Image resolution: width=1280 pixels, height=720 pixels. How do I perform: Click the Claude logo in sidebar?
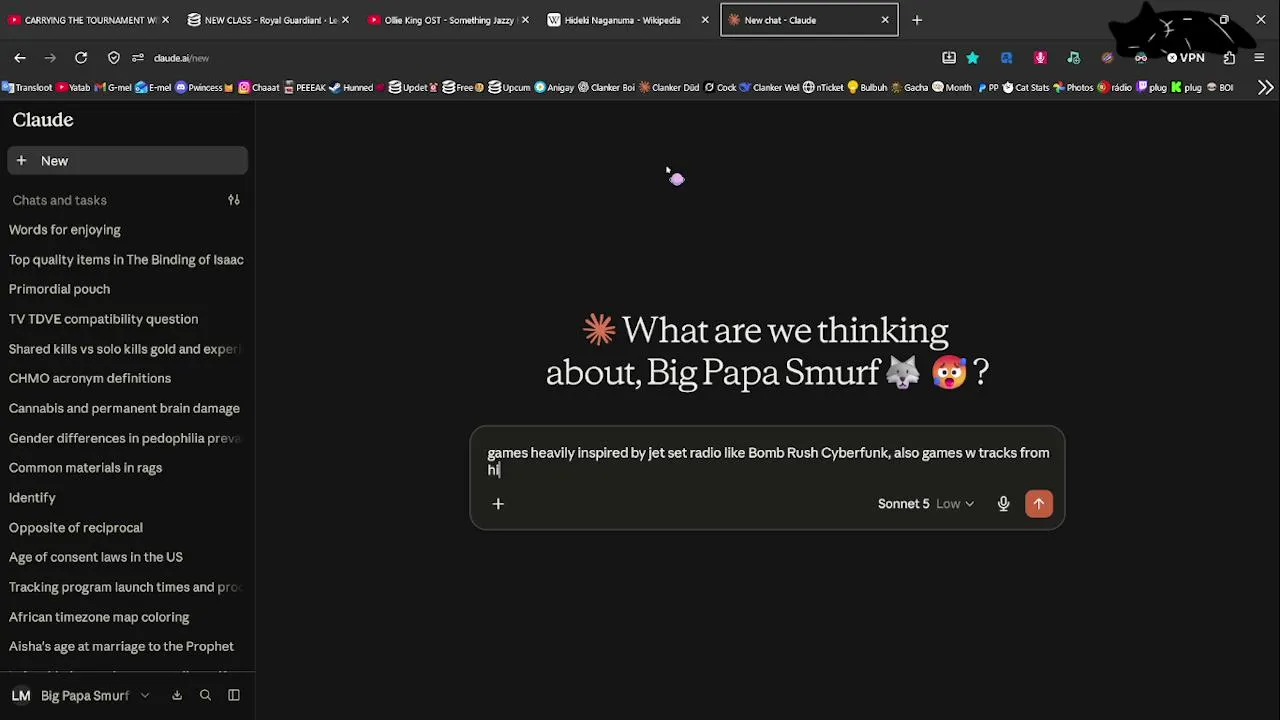(x=43, y=120)
